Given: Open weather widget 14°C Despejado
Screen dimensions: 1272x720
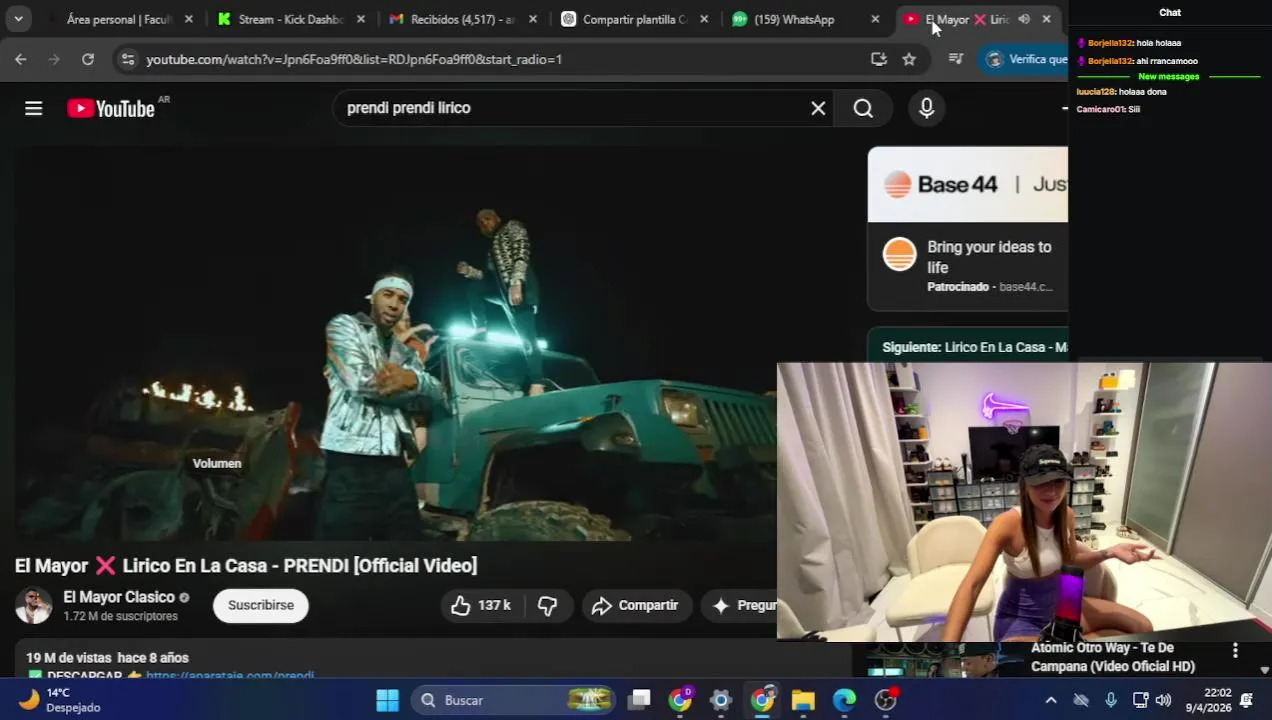Looking at the screenshot, I should [x=60, y=700].
